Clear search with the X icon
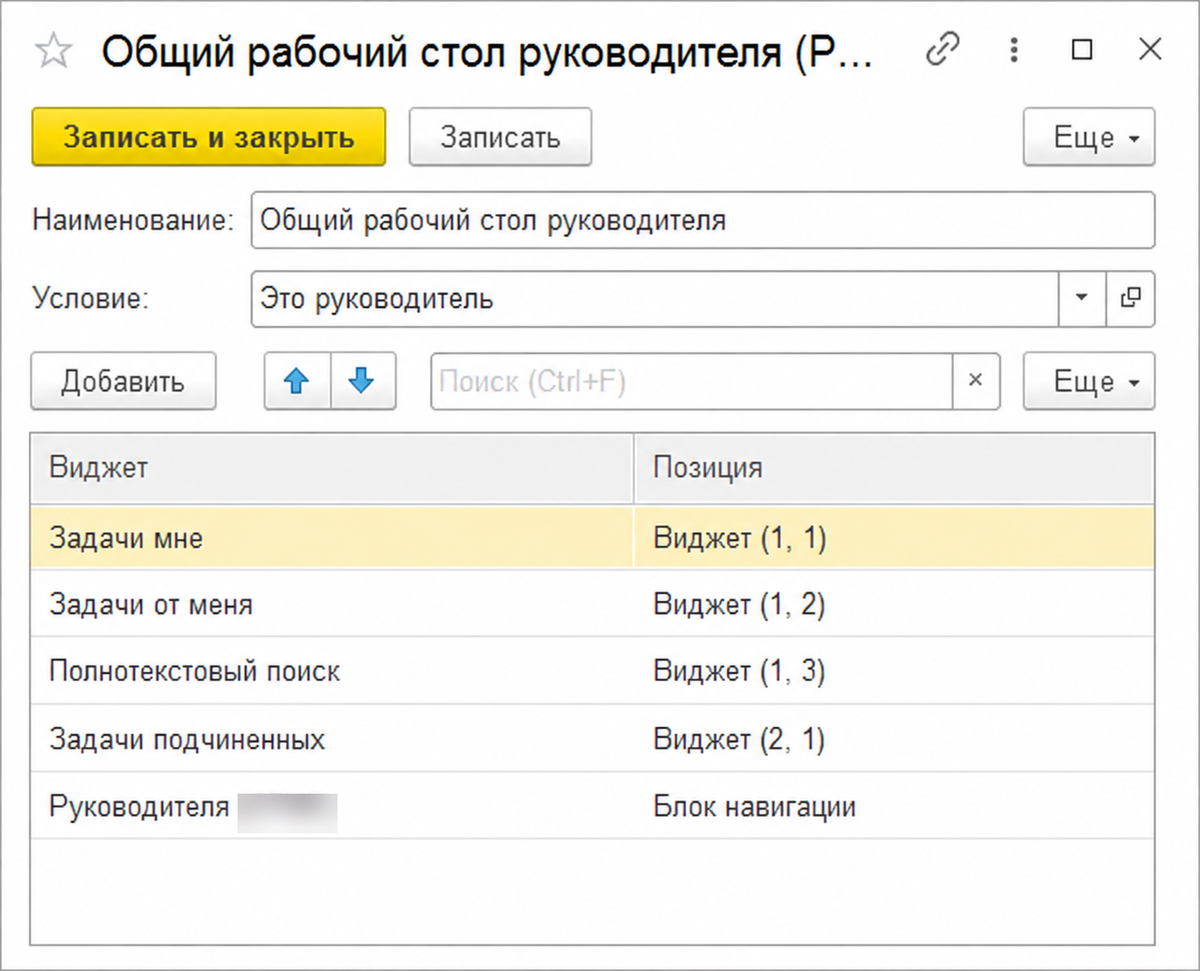The height and width of the screenshot is (971, 1200). [x=976, y=381]
